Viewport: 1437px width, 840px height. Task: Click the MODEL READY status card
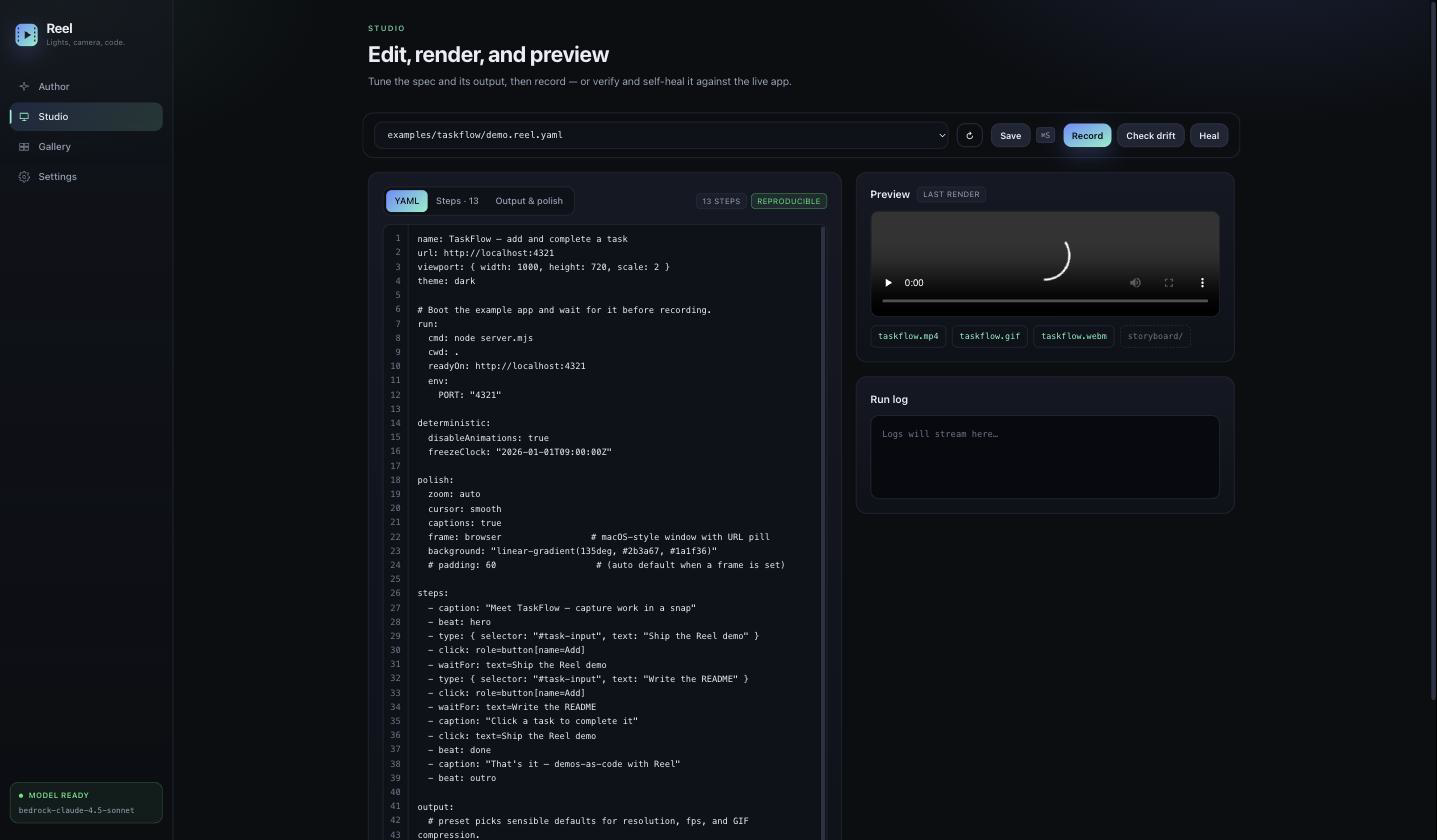point(86,802)
